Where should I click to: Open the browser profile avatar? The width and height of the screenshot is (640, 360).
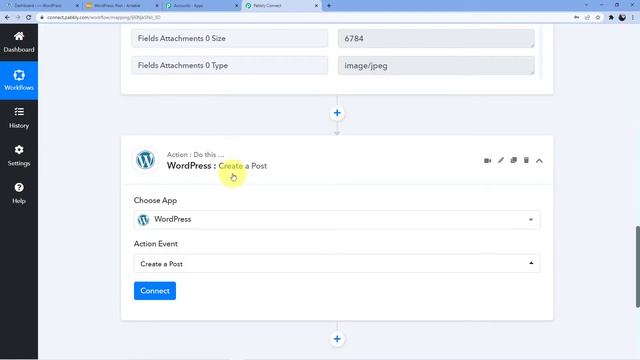tap(622, 18)
